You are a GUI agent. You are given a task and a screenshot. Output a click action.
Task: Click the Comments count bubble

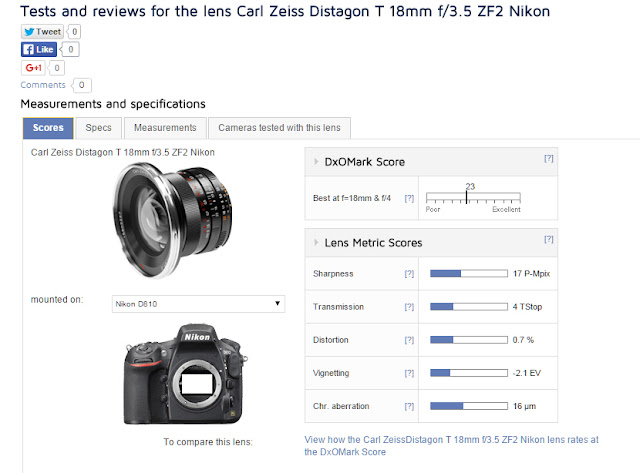[x=82, y=85]
